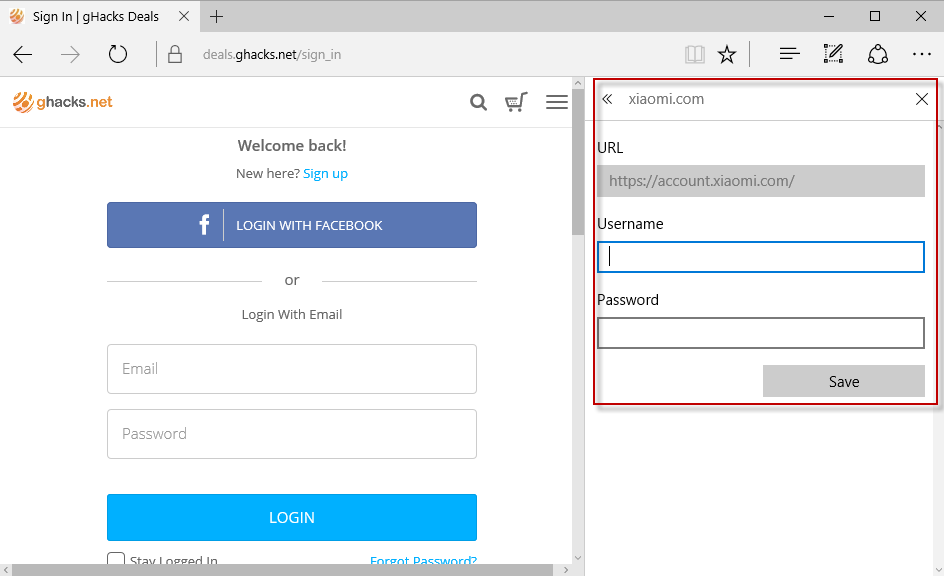Screen dimensions: 944x576
Task: Click address bar deals.ghacks.net/sign_in
Action: point(272,55)
